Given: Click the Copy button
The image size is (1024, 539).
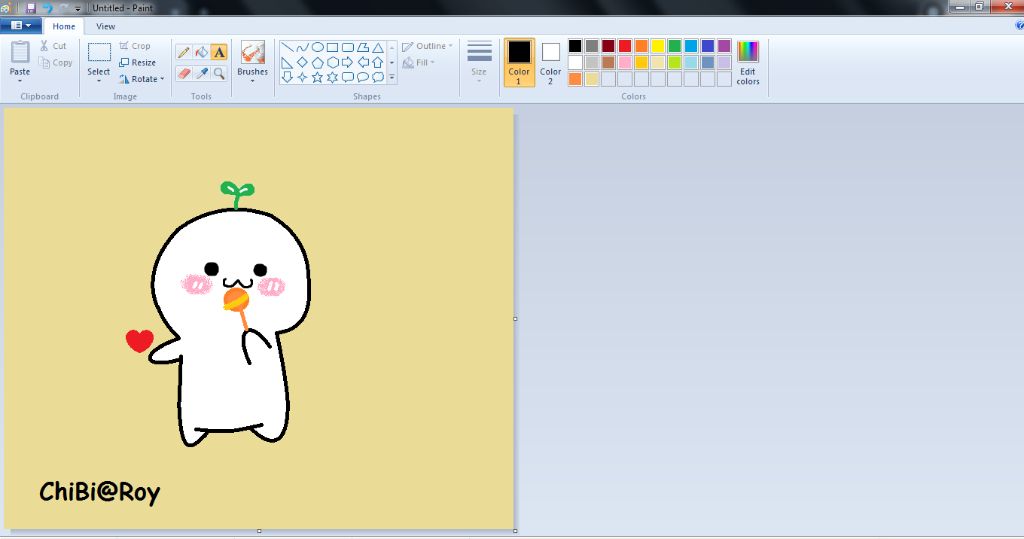Looking at the screenshot, I should click(56, 63).
